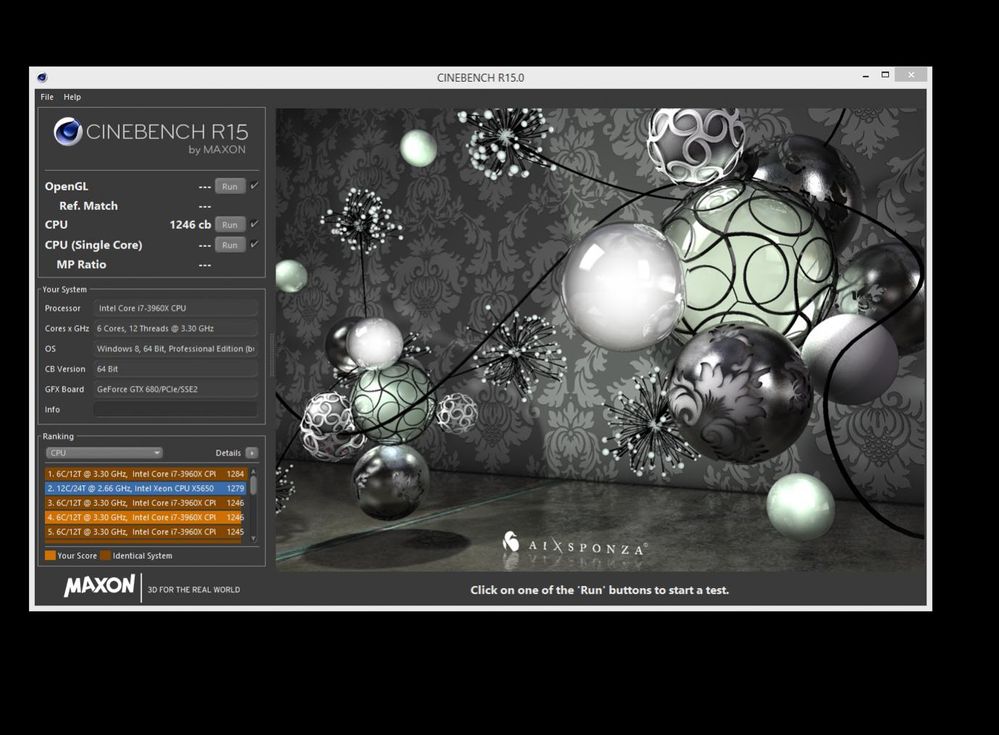Click into the Info text field

click(175, 410)
